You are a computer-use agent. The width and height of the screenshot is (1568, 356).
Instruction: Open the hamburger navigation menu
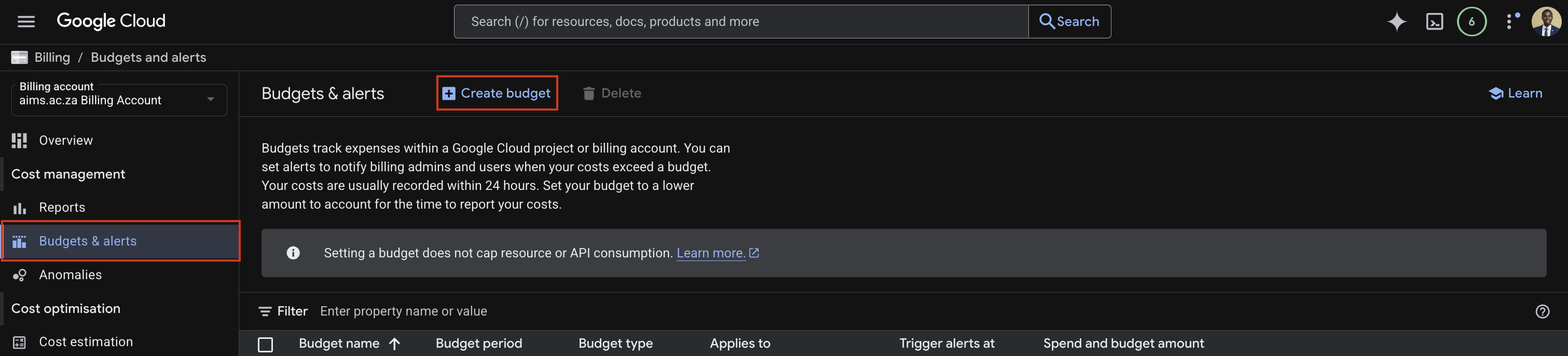coord(26,22)
